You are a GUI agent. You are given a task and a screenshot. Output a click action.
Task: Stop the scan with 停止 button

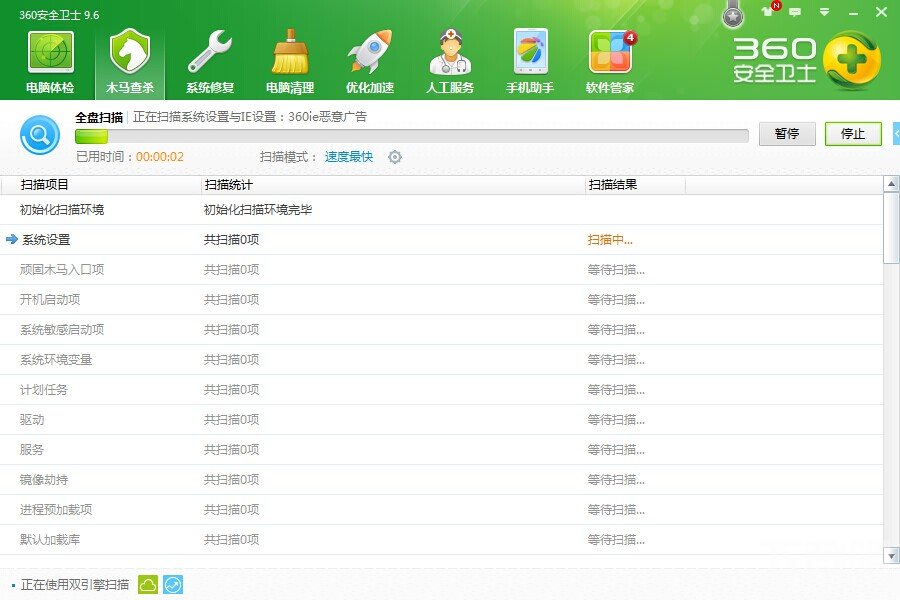point(852,133)
